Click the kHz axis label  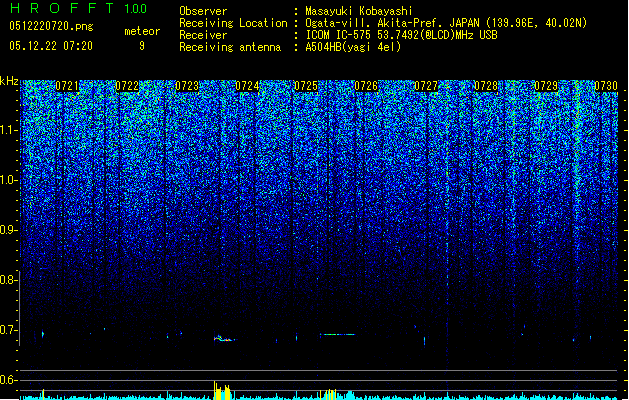[9, 81]
